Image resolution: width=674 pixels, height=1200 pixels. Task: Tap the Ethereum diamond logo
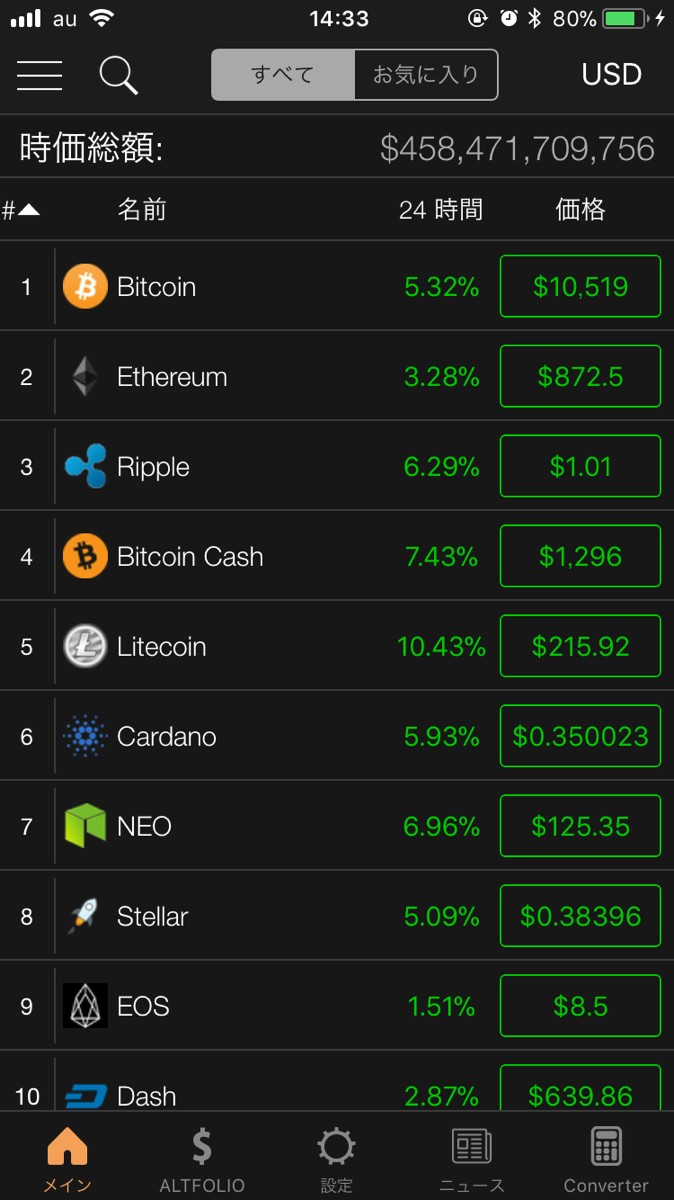(85, 377)
